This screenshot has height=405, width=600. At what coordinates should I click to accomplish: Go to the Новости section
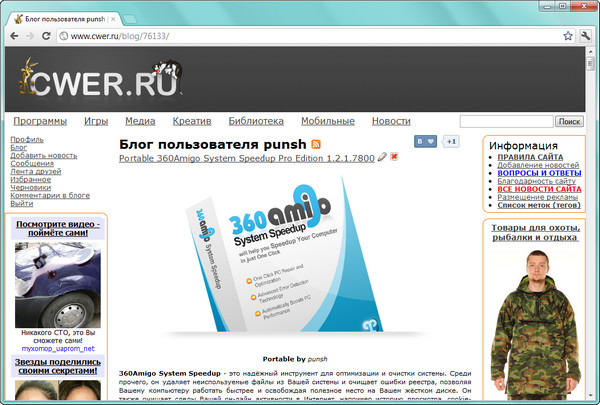pyautogui.click(x=391, y=121)
